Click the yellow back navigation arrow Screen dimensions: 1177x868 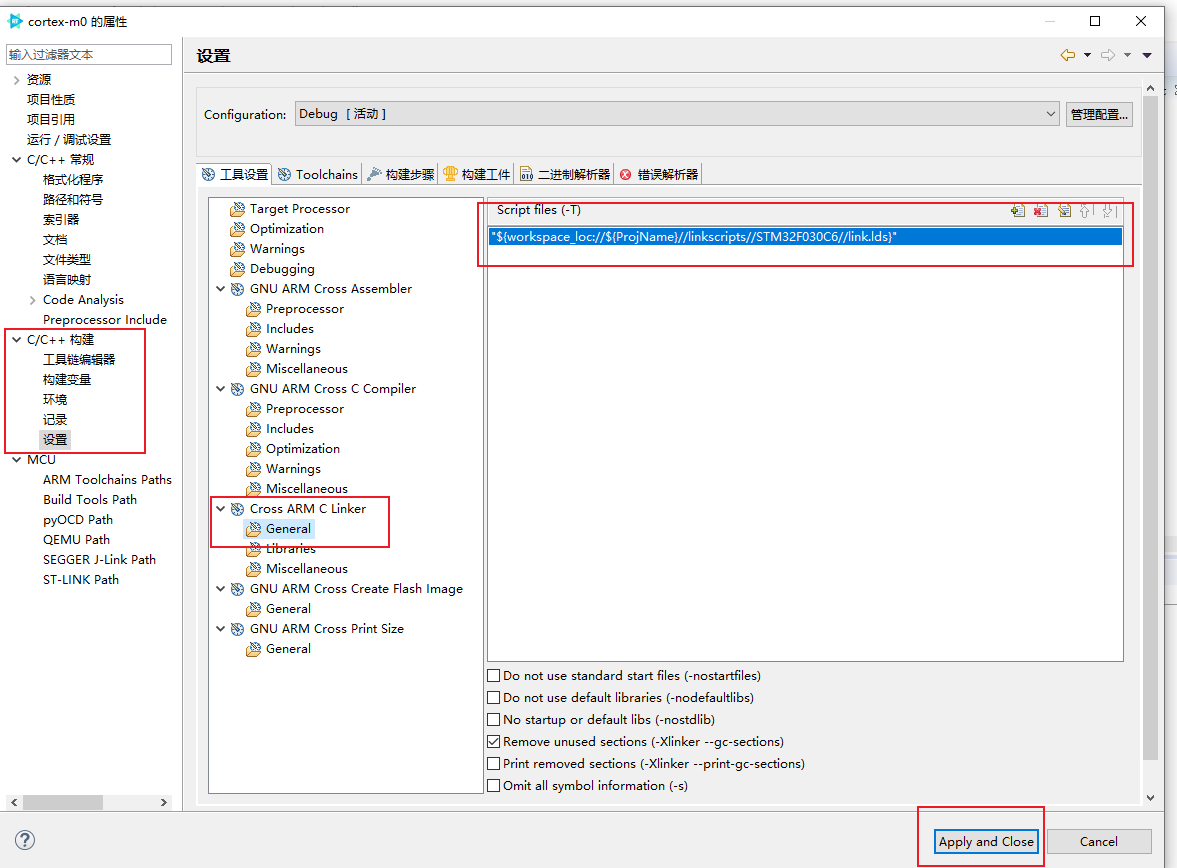pyautogui.click(x=1068, y=55)
